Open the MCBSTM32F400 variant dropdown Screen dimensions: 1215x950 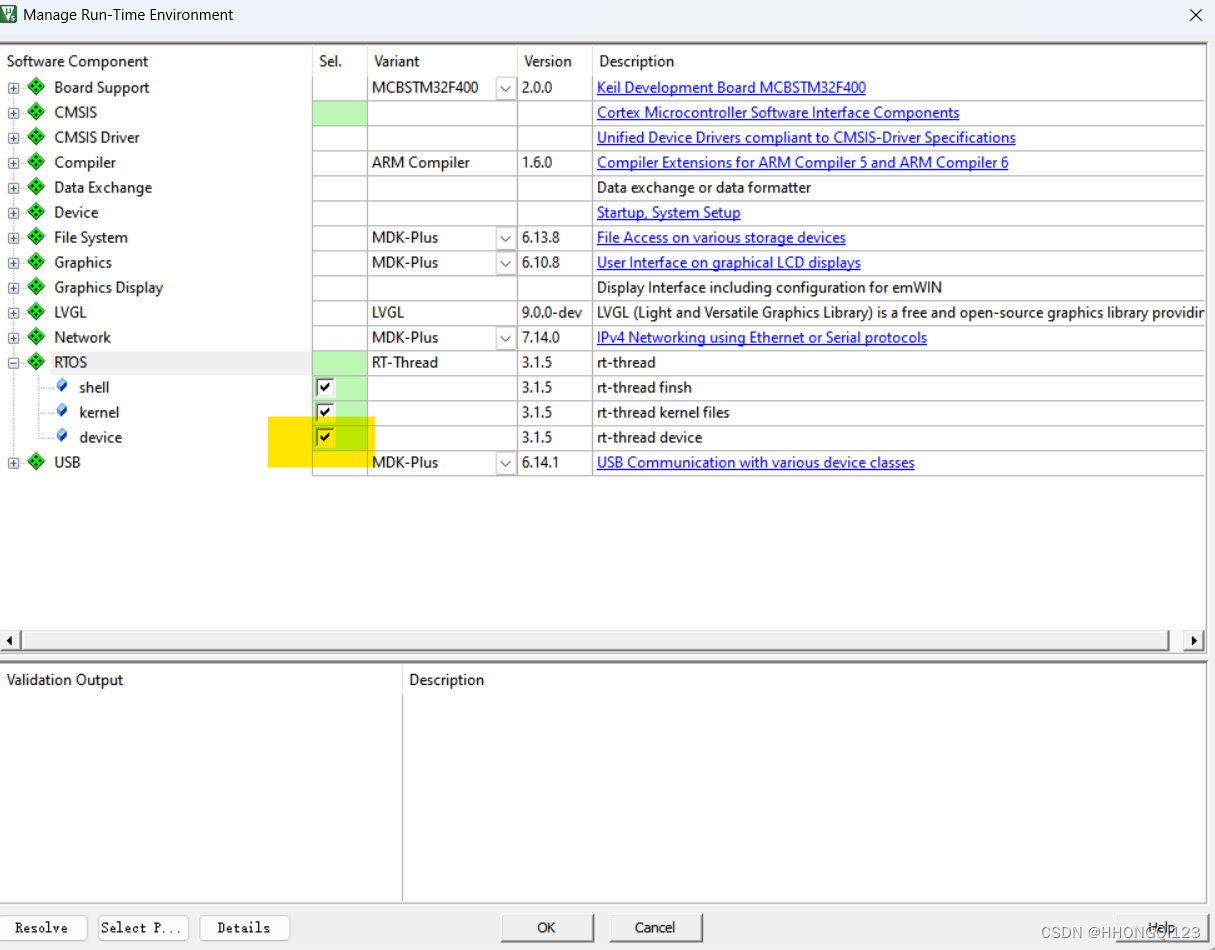[506, 88]
